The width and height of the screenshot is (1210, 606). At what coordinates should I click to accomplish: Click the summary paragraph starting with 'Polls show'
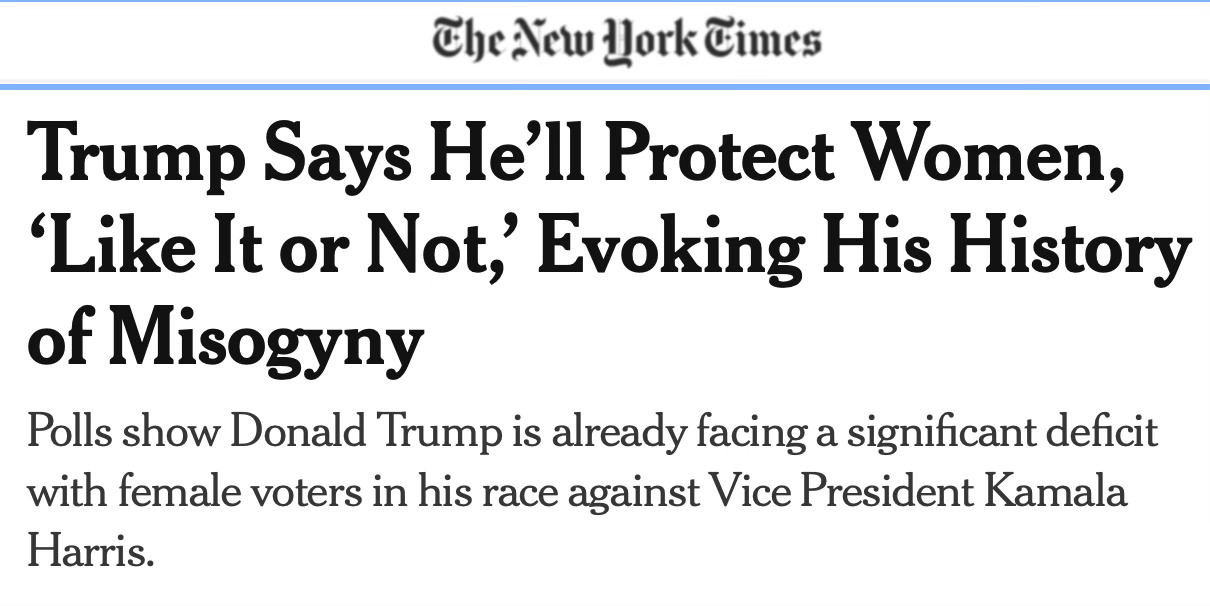(592, 491)
